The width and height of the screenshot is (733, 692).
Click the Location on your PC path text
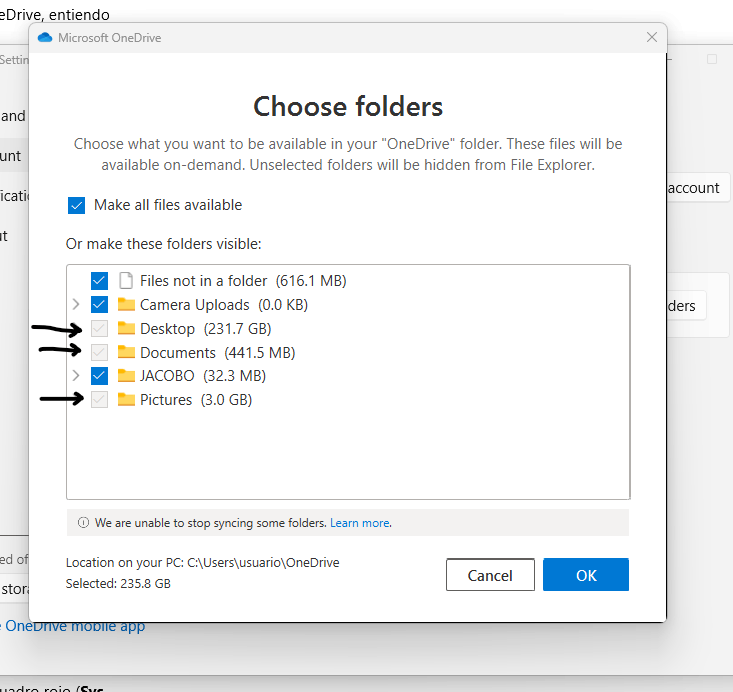tap(202, 562)
